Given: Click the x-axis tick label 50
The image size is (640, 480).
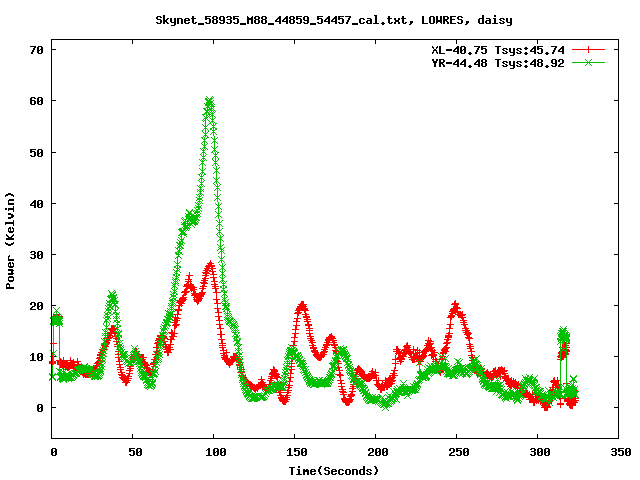Looking at the screenshot, I should click(x=135, y=452).
